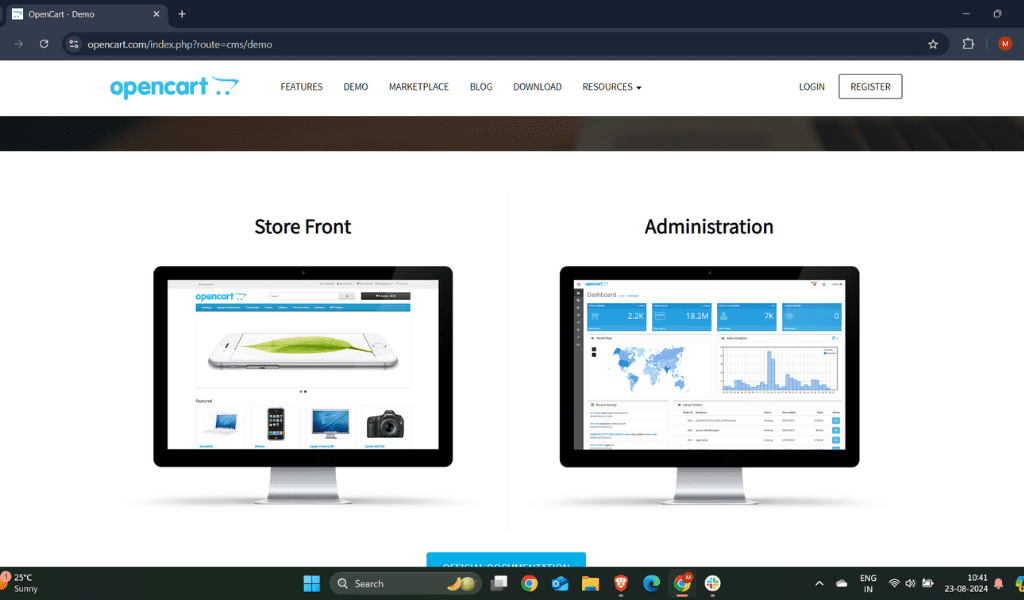This screenshot has width=1024, height=600.
Task: Go forward with the browser arrow
Action: click(x=18, y=44)
